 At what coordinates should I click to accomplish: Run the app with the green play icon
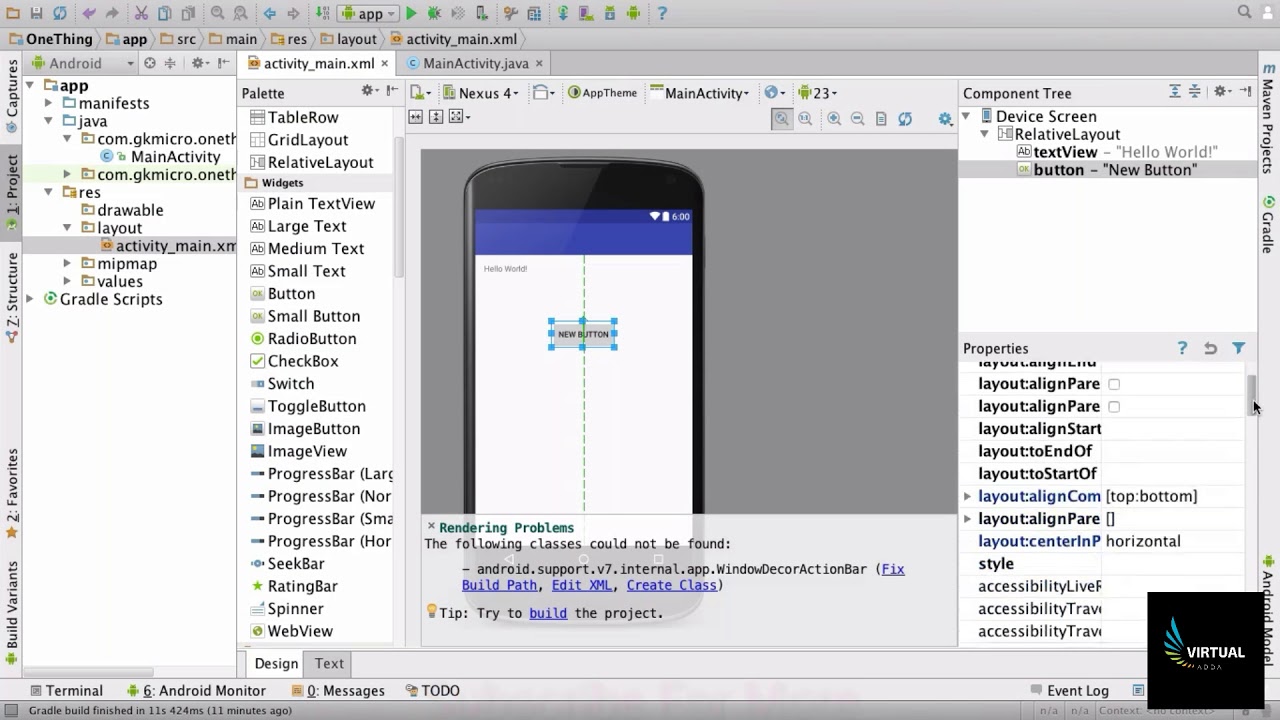(x=411, y=13)
